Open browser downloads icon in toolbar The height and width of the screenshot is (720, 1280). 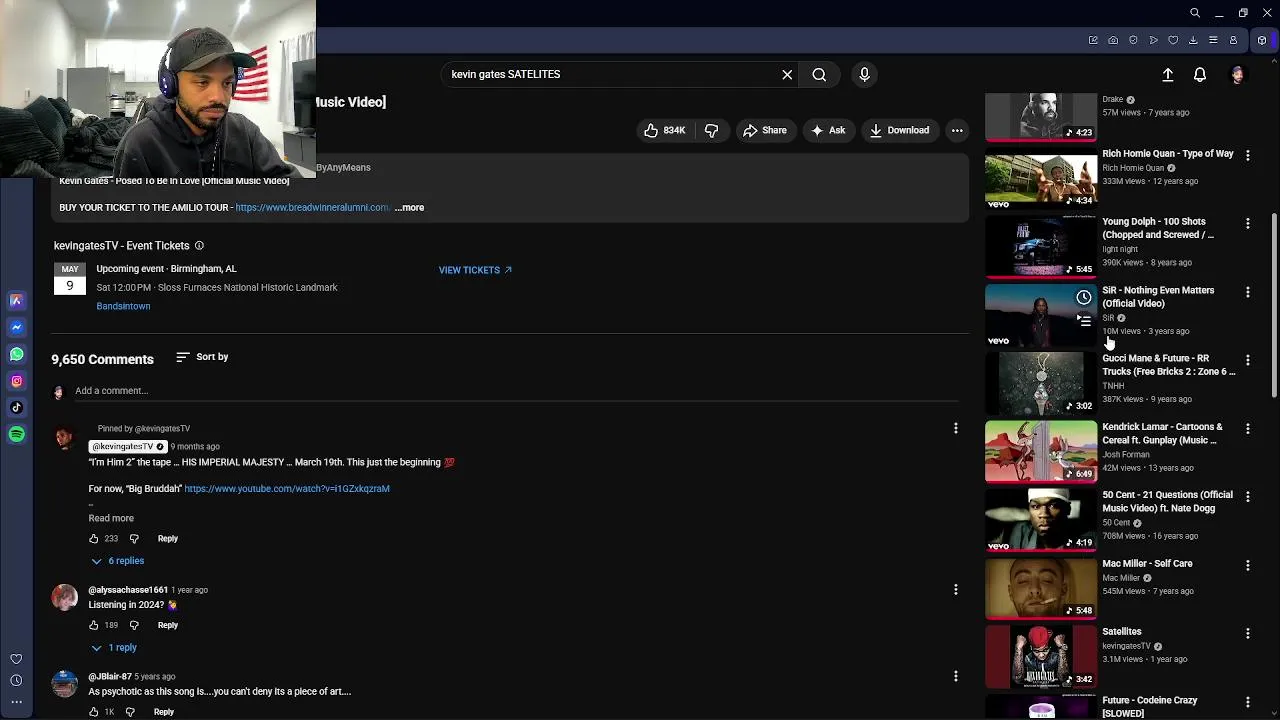(x=1193, y=40)
